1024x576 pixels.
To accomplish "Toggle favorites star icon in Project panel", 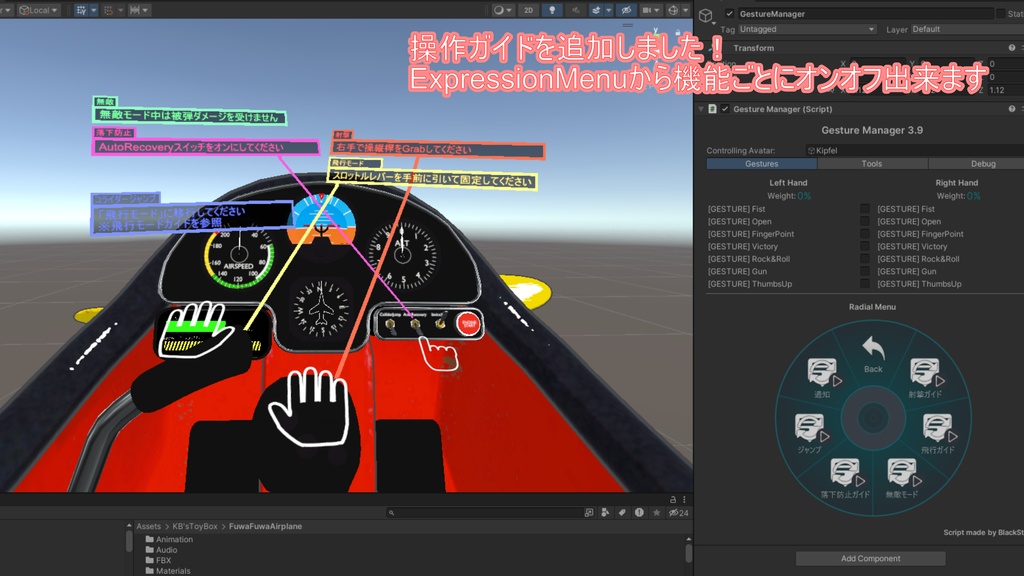I will point(656,513).
